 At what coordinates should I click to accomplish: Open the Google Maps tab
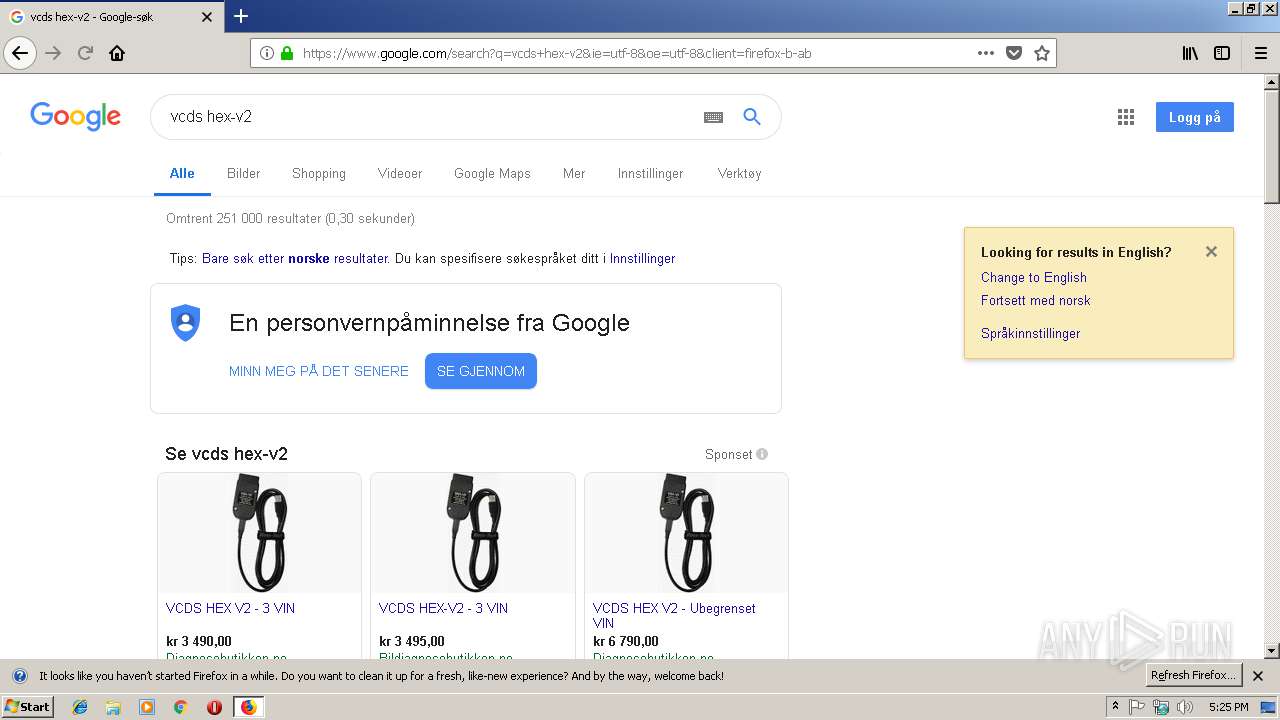coord(492,173)
